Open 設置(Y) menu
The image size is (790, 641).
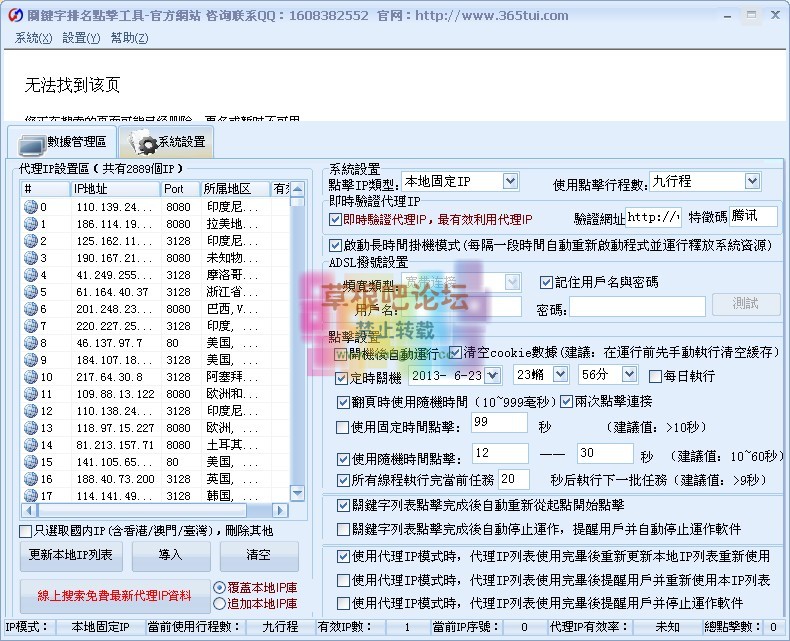(81, 38)
